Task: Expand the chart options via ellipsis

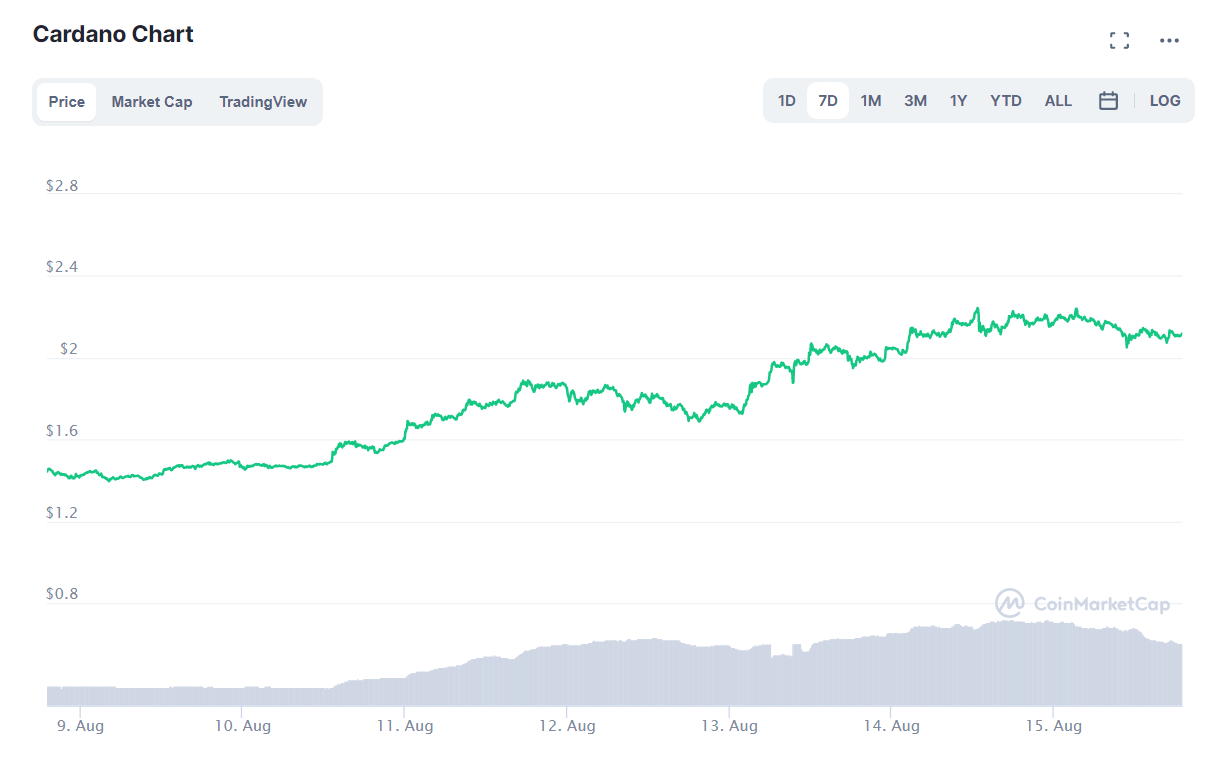Action: pos(1169,40)
